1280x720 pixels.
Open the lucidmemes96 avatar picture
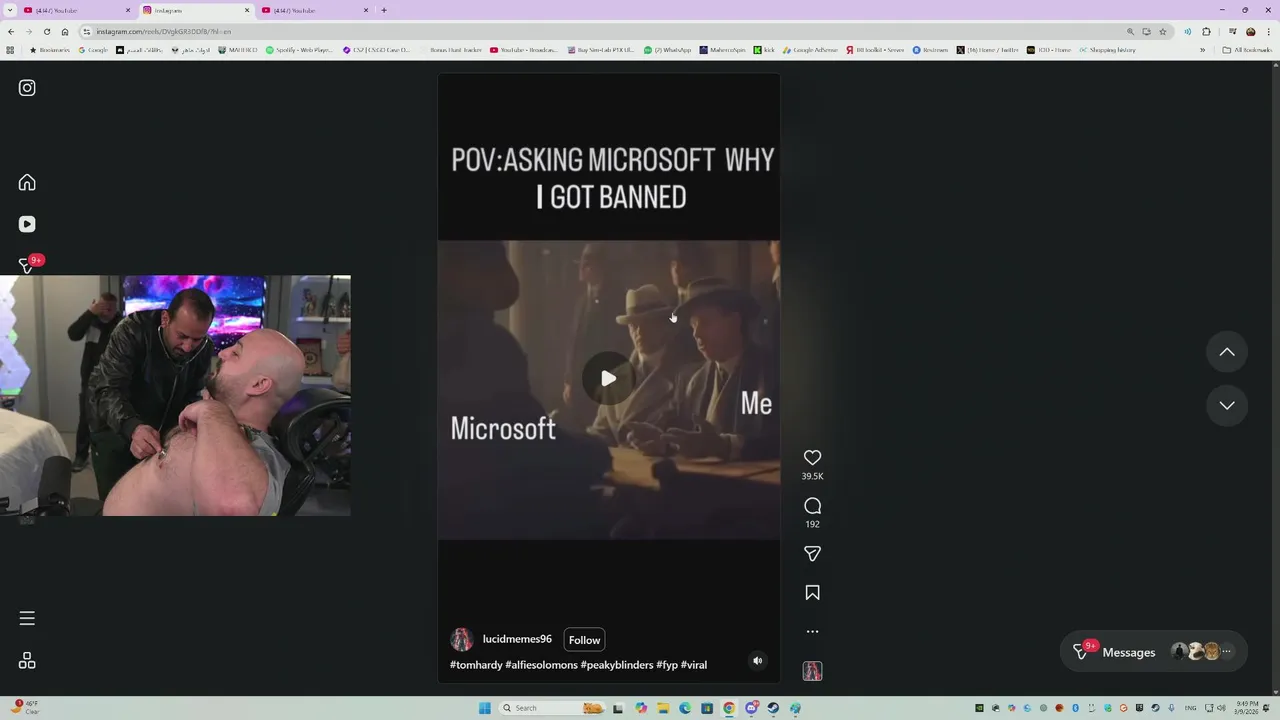461,640
